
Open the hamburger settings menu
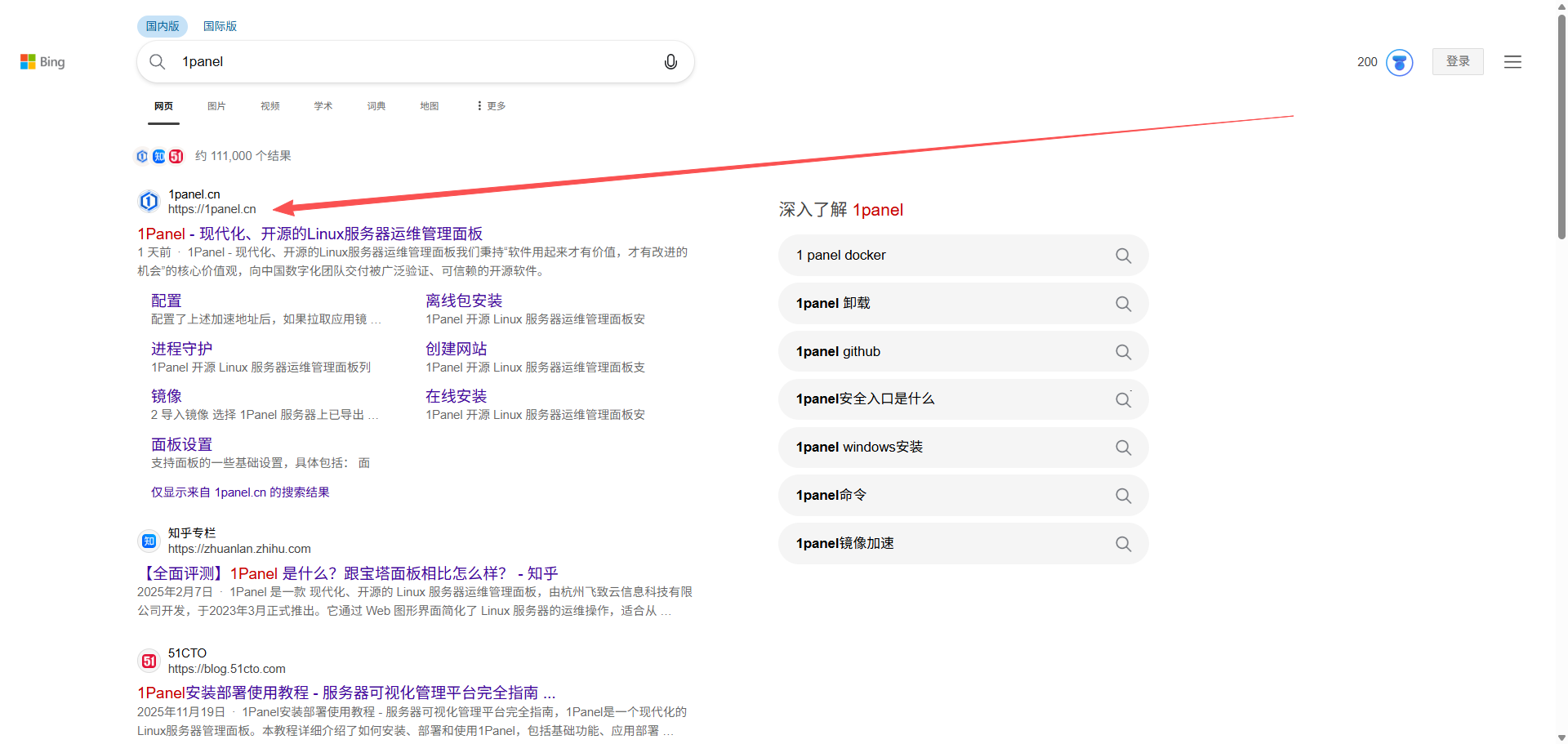coord(1512,62)
